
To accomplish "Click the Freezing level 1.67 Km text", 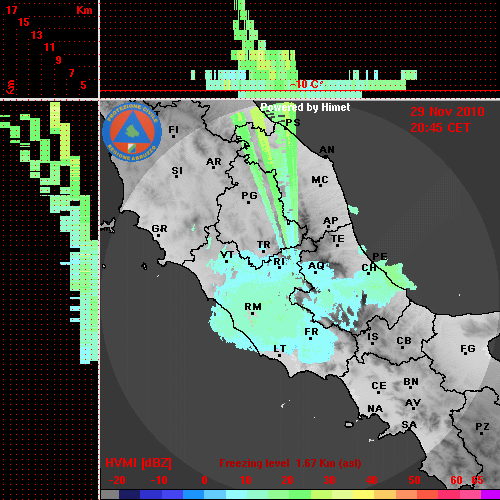I will click(x=290, y=463).
